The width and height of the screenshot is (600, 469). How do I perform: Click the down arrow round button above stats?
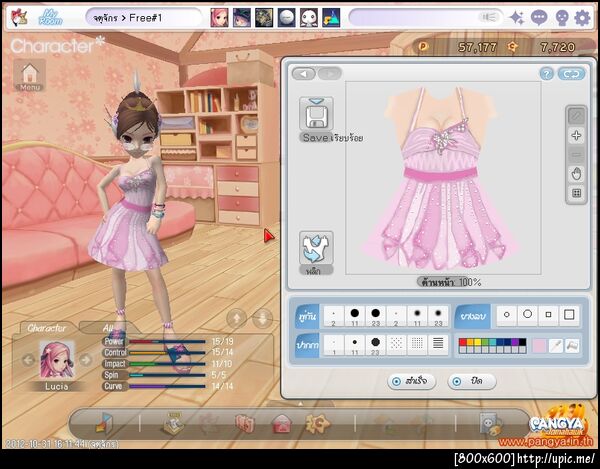click(262, 318)
